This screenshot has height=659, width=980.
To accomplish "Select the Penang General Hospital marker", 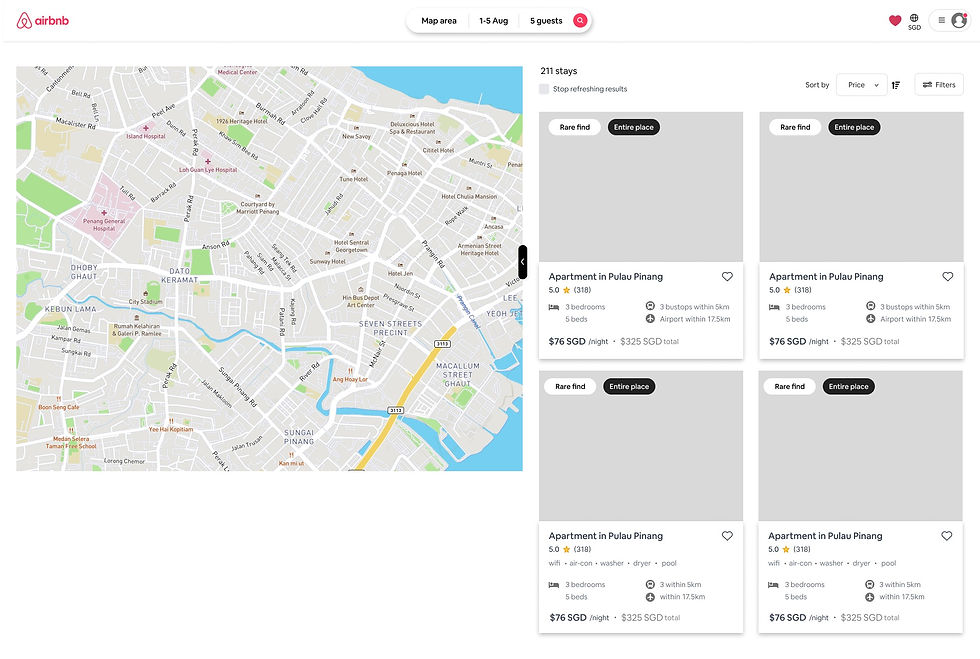I will point(104,213).
